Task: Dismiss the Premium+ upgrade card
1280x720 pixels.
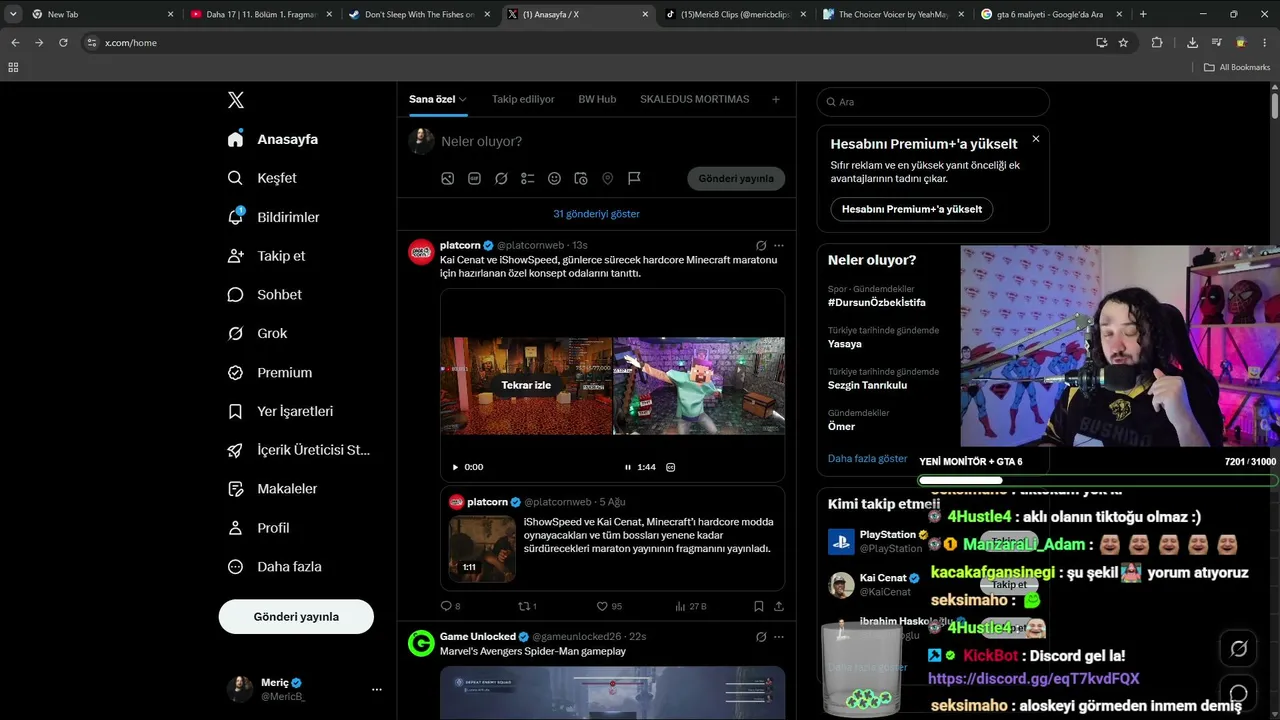Action: pyautogui.click(x=1036, y=139)
